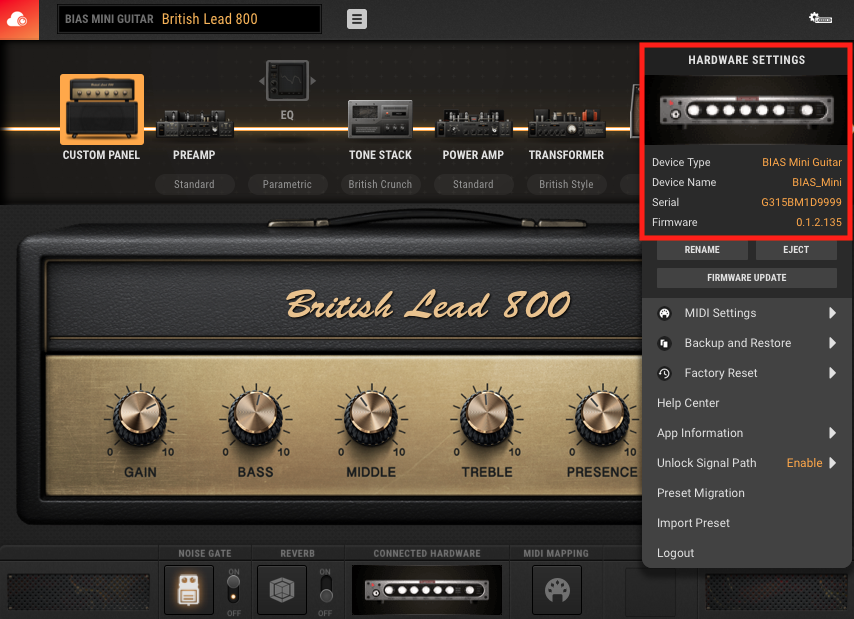Click the FIRMWARE UPDATE button
The width and height of the screenshot is (854, 619).
click(747, 278)
